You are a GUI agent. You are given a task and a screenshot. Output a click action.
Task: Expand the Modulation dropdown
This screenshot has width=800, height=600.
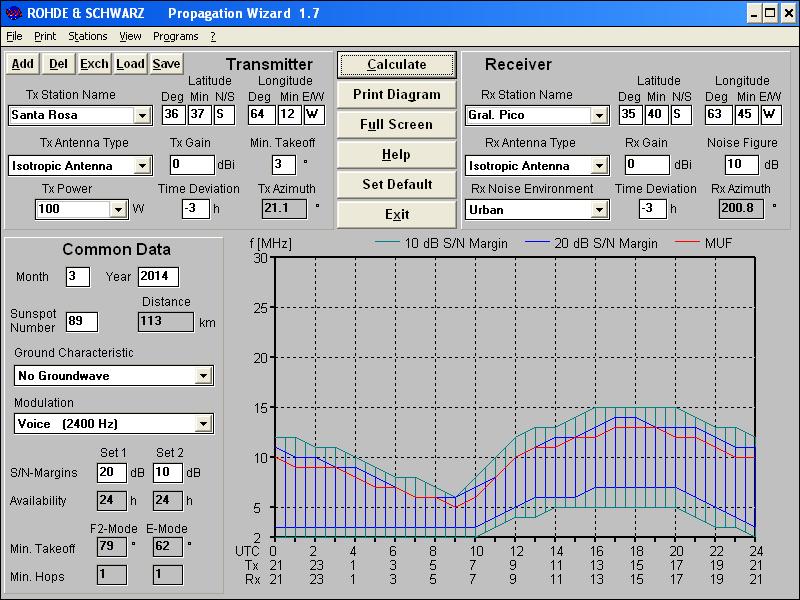pos(204,424)
